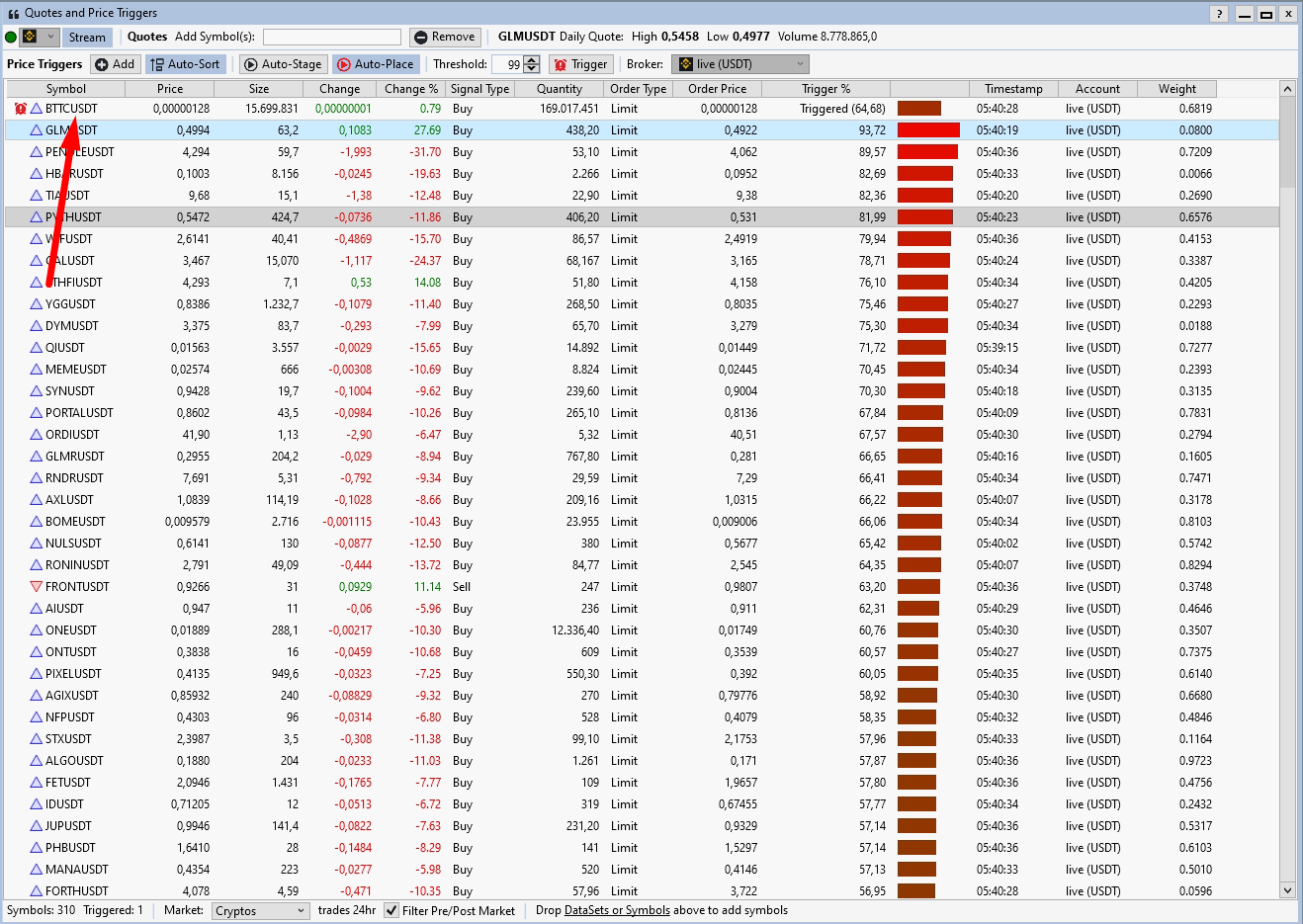Click the buy triangle icon for RNDRUSDT
The width and height of the screenshot is (1303, 924).
pyautogui.click(x=37, y=478)
